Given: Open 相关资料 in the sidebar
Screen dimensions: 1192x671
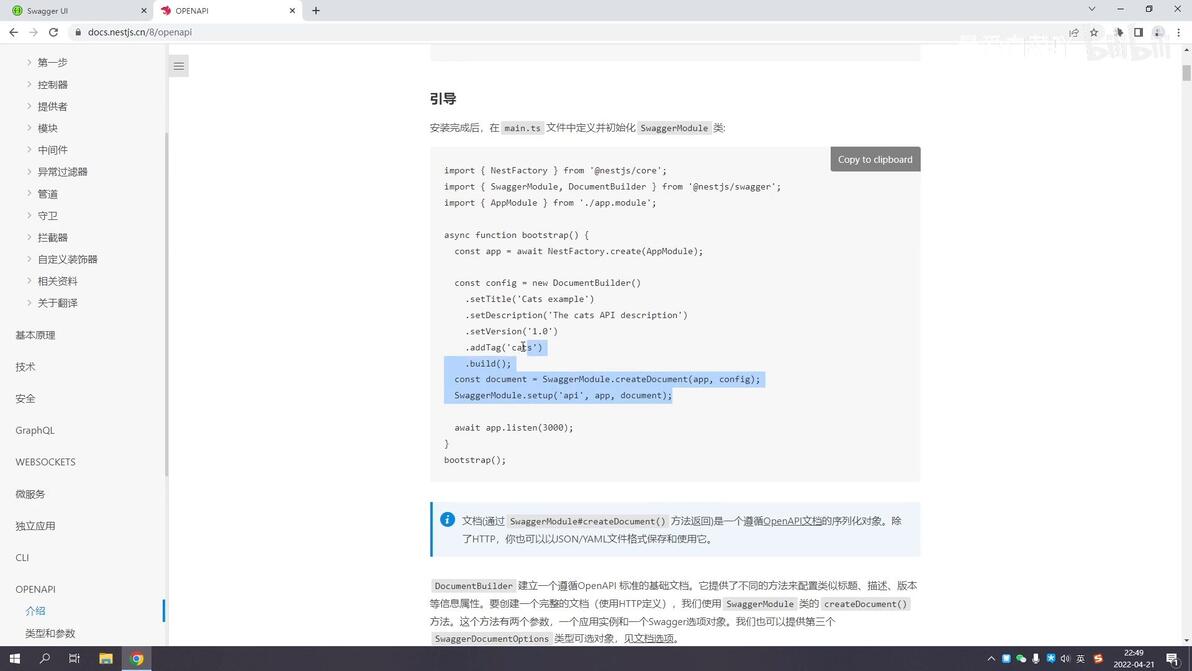Looking at the screenshot, I should (57, 281).
